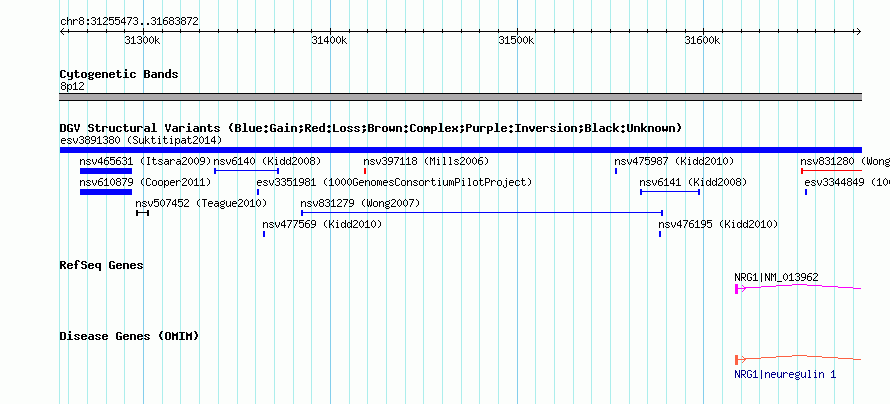Click nsv477569 (Kidd2010) variant label
The image size is (890, 404).
pos(322,224)
